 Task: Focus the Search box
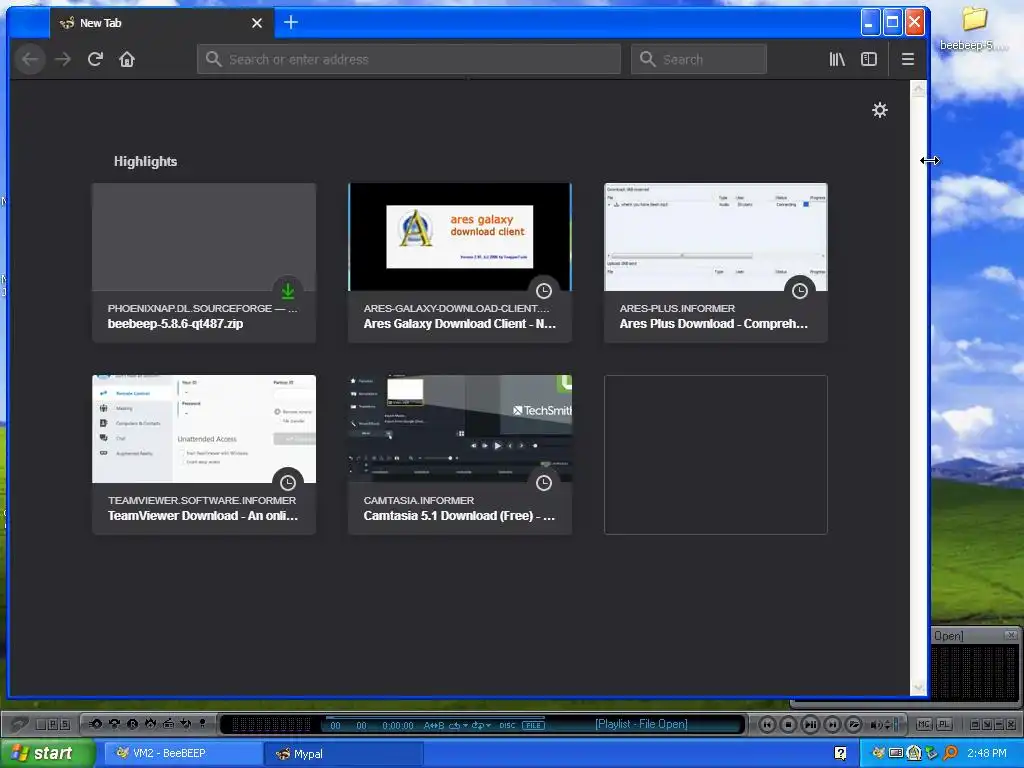click(699, 59)
